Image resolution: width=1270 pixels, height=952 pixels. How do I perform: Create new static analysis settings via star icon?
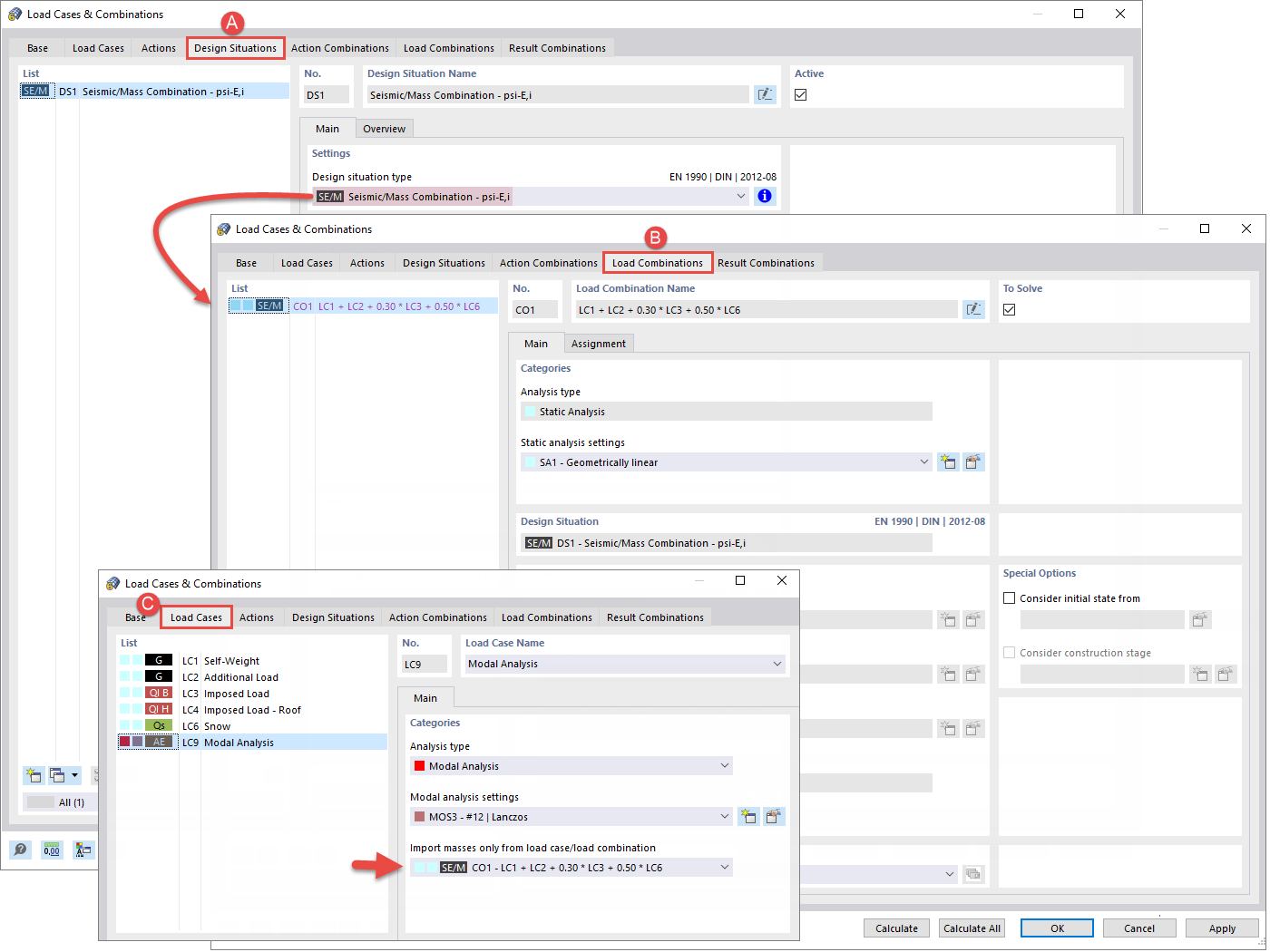click(948, 461)
